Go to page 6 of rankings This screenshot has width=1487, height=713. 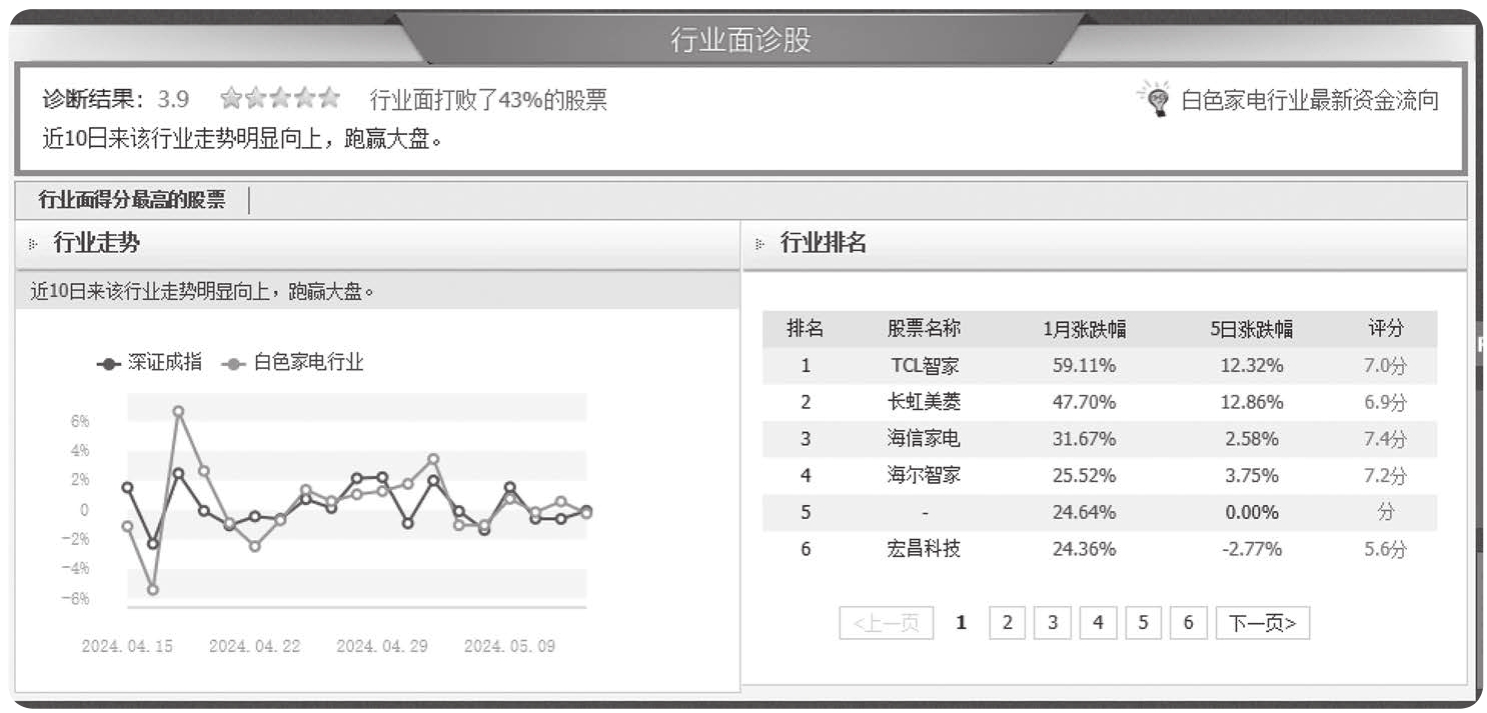(x=1188, y=623)
